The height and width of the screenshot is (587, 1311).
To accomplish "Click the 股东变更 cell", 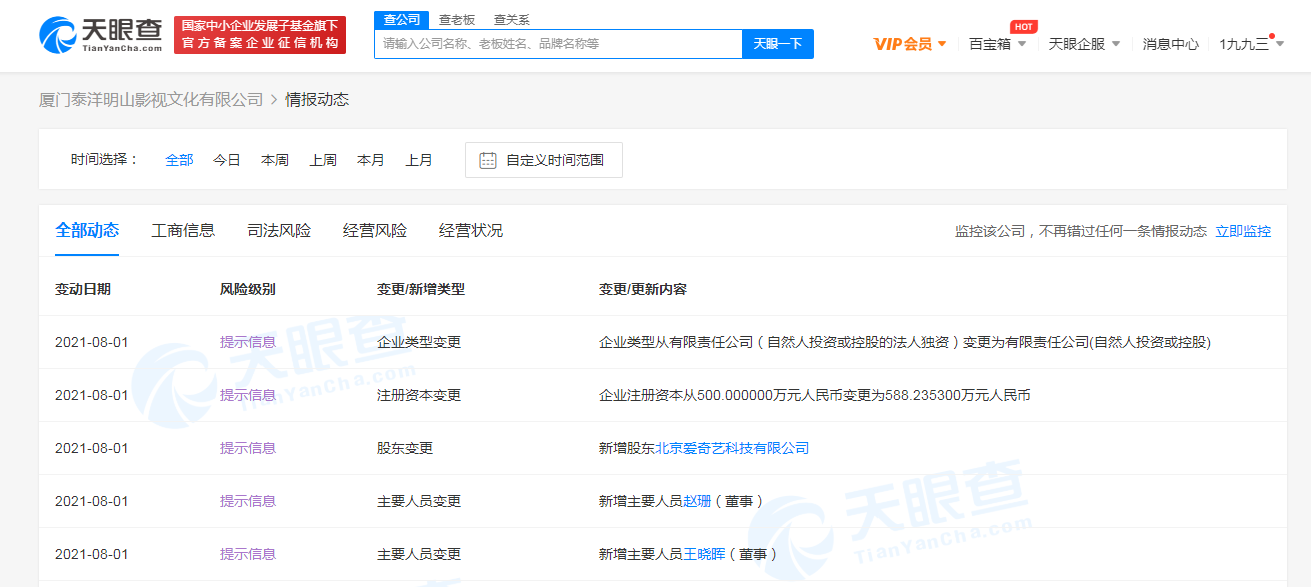I will click(405, 448).
